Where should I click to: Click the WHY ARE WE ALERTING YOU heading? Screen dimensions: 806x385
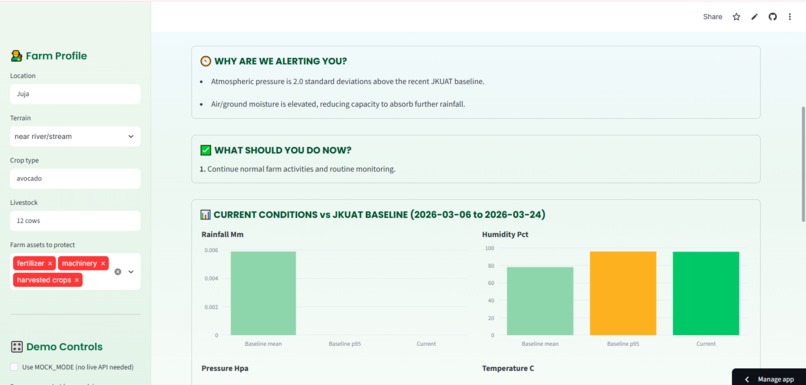(x=281, y=61)
